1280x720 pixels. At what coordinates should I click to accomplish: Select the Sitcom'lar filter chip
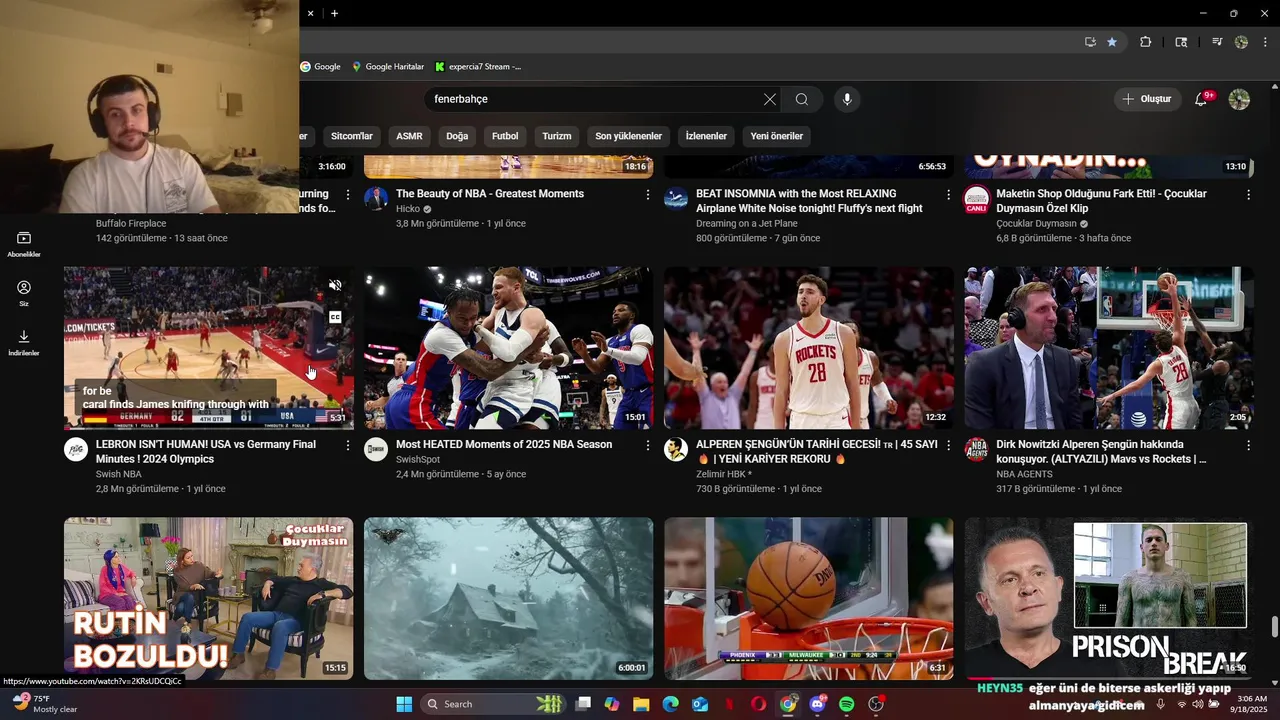coord(352,136)
